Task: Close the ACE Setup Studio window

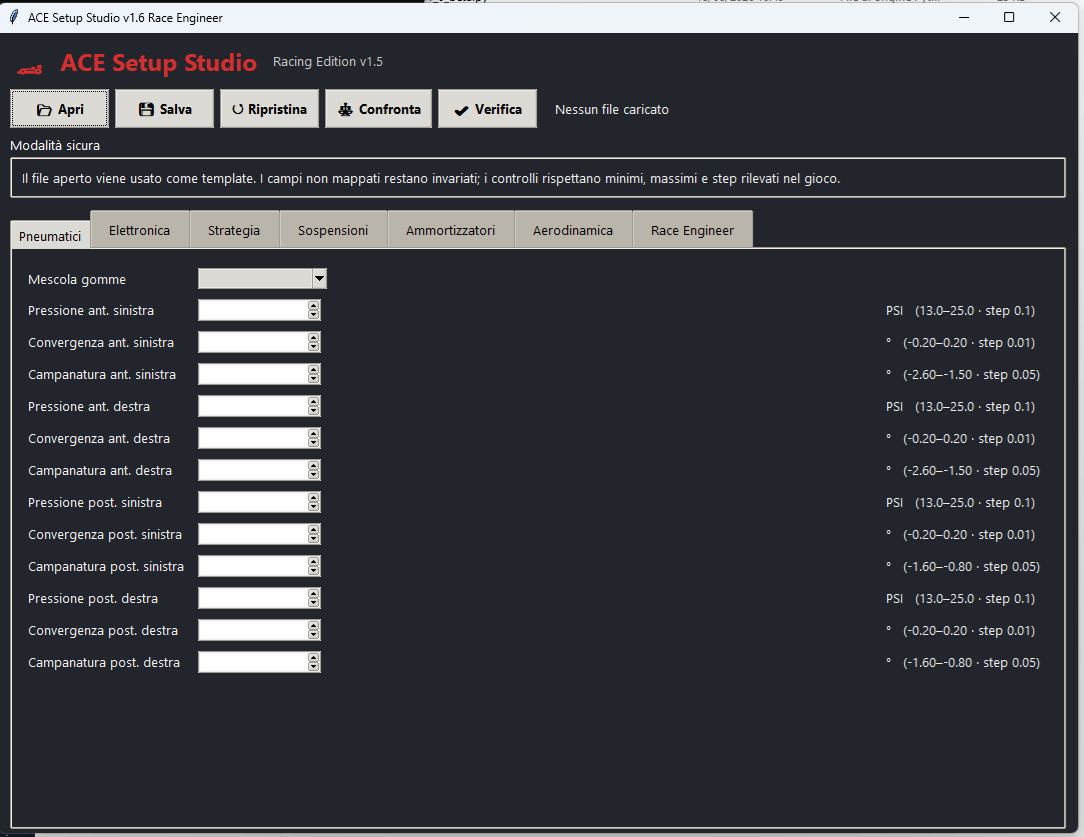Action: click(x=1055, y=17)
